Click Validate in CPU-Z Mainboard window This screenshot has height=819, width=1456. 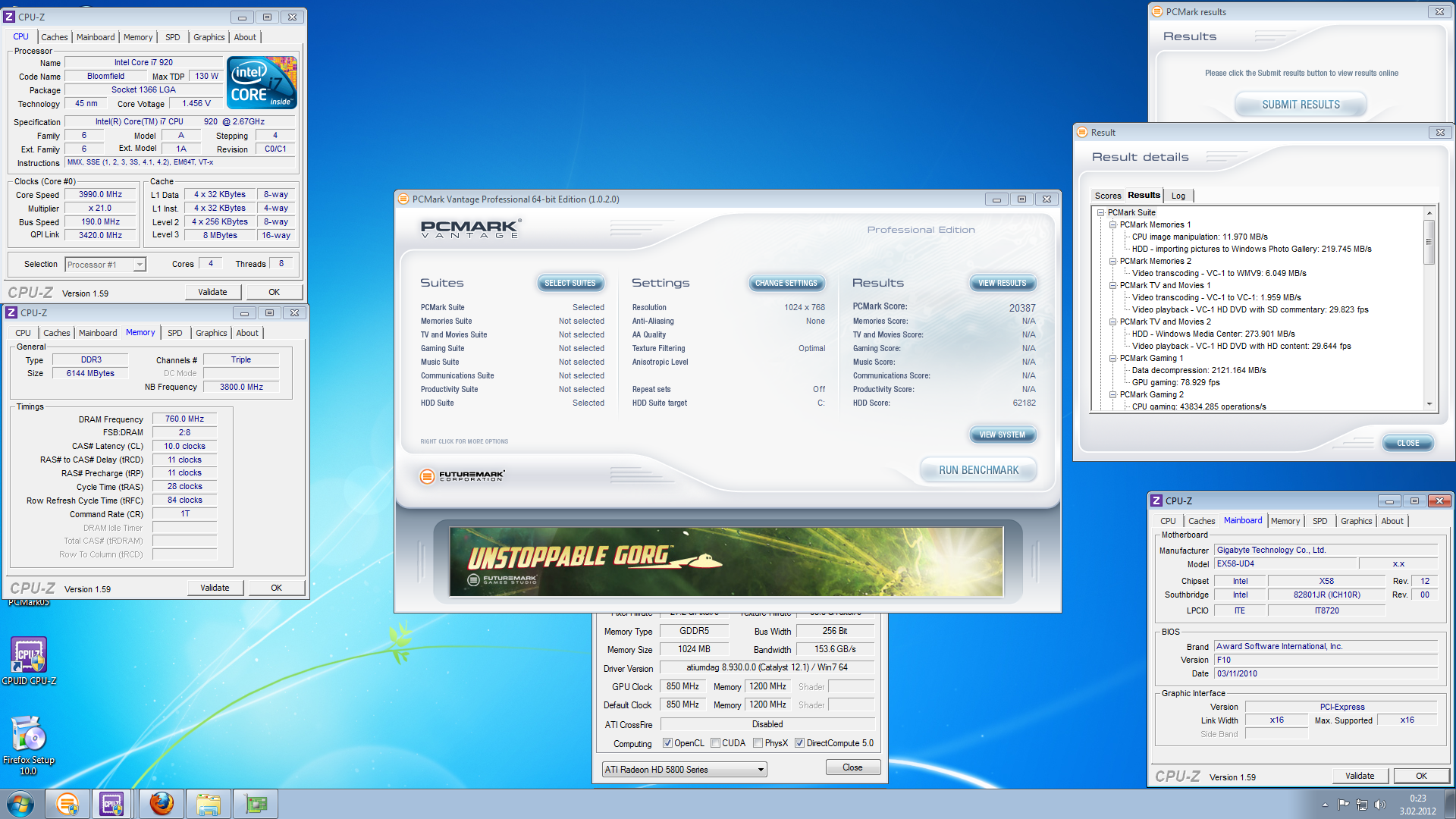1360,776
